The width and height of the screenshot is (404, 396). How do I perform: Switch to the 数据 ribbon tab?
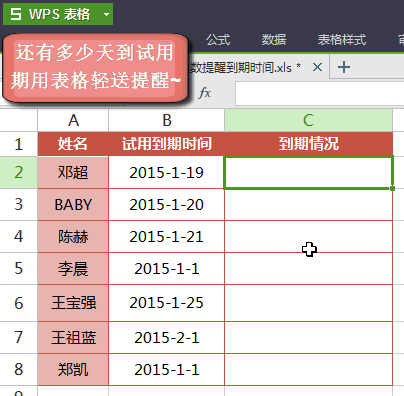click(274, 40)
